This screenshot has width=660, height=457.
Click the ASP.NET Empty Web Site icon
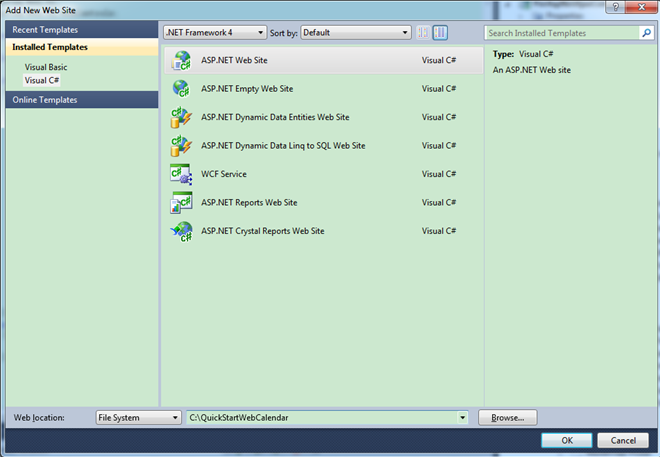[x=181, y=89]
